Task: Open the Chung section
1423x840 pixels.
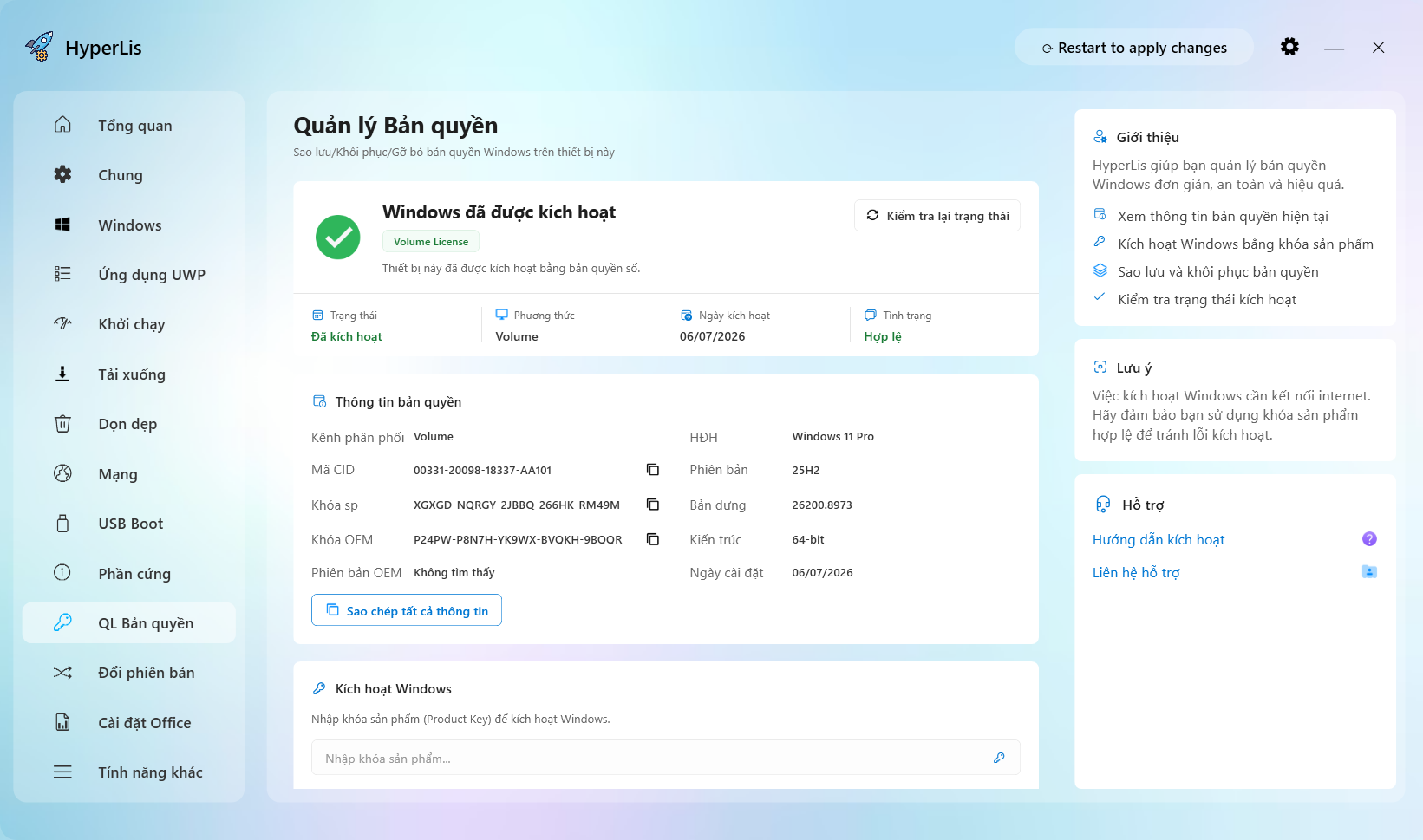Action: click(129, 174)
